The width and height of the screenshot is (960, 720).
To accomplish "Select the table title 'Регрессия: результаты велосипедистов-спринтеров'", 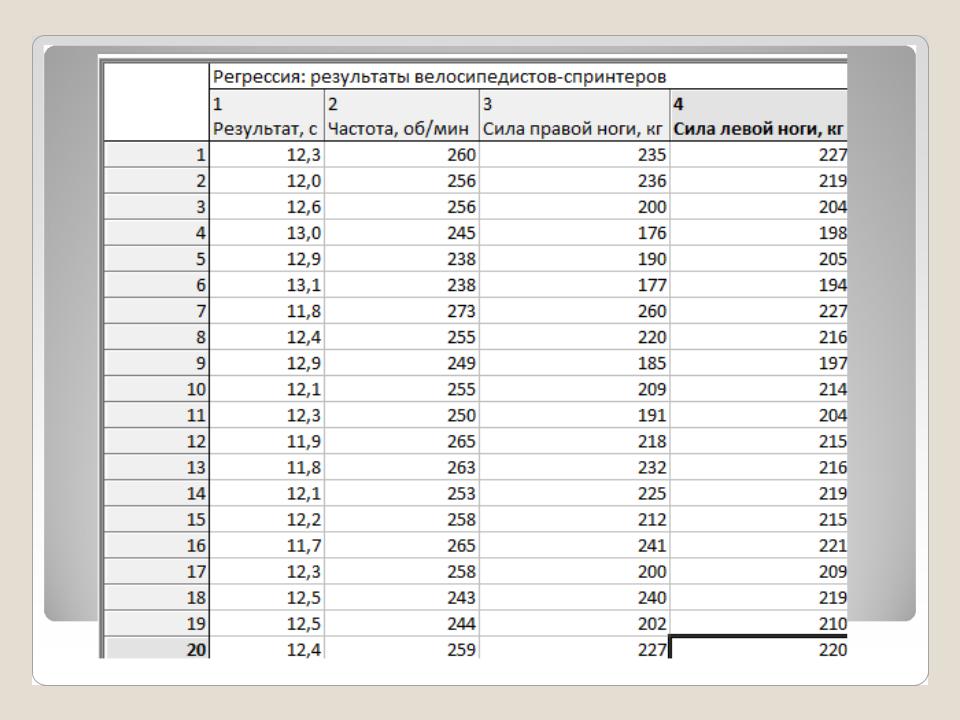I will pos(439,77).
